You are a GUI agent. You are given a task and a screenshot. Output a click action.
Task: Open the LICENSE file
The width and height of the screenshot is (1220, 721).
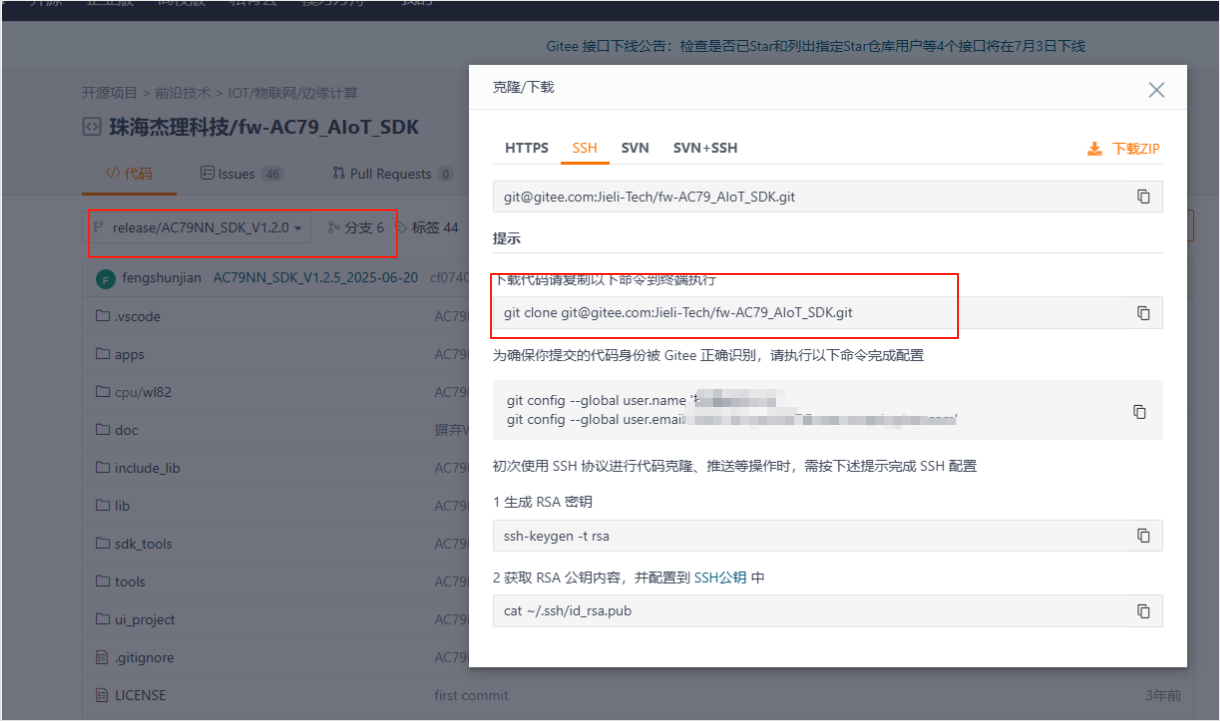140,695
